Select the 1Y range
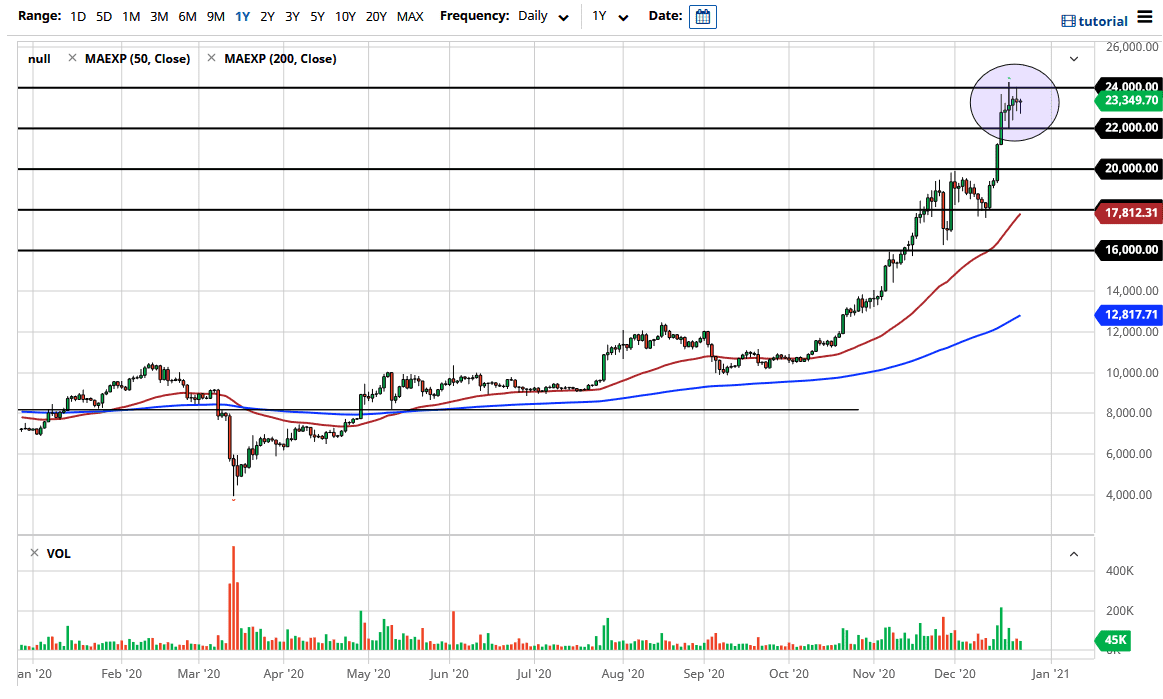Screen dimensions: 1163x699 [x=243, y=16]
